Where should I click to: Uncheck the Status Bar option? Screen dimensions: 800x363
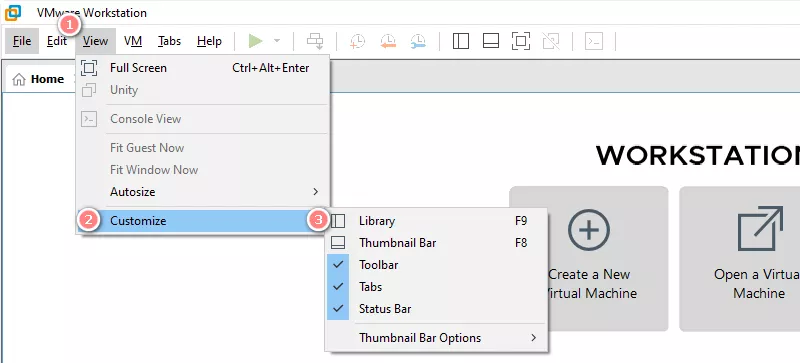coord(437,309)
